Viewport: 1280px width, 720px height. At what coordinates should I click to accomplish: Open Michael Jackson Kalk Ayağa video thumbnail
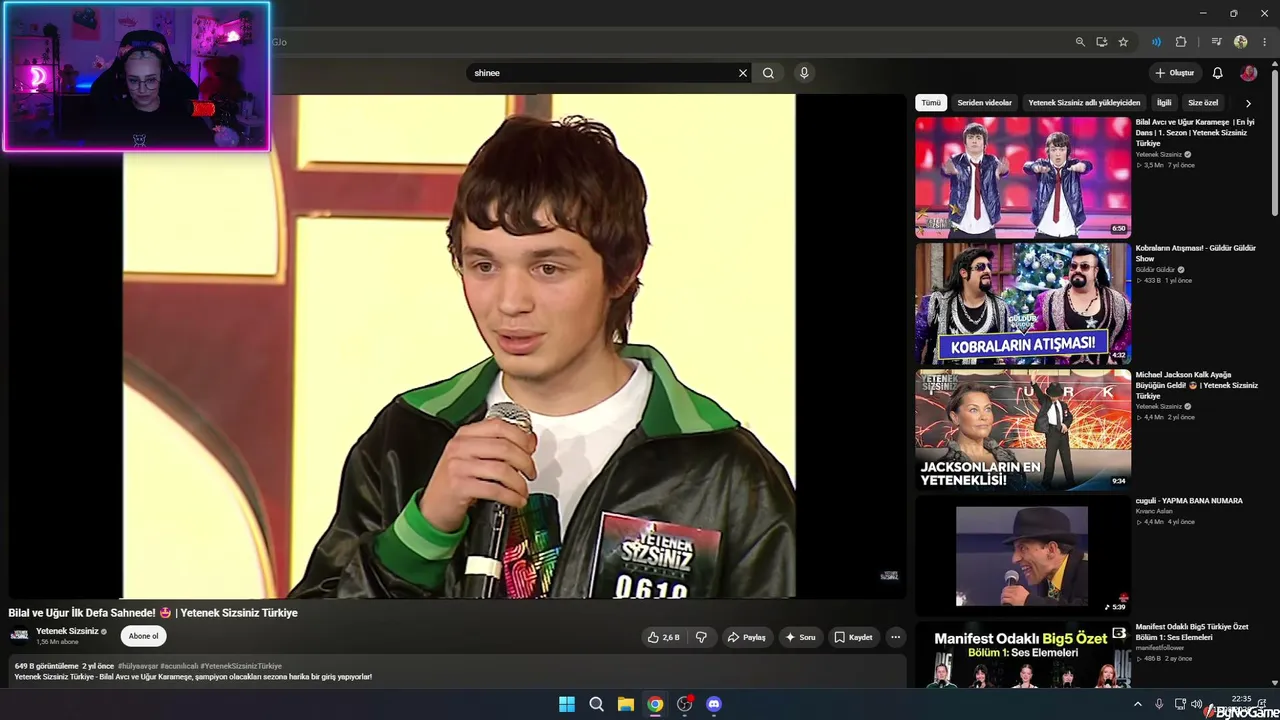1023,430
